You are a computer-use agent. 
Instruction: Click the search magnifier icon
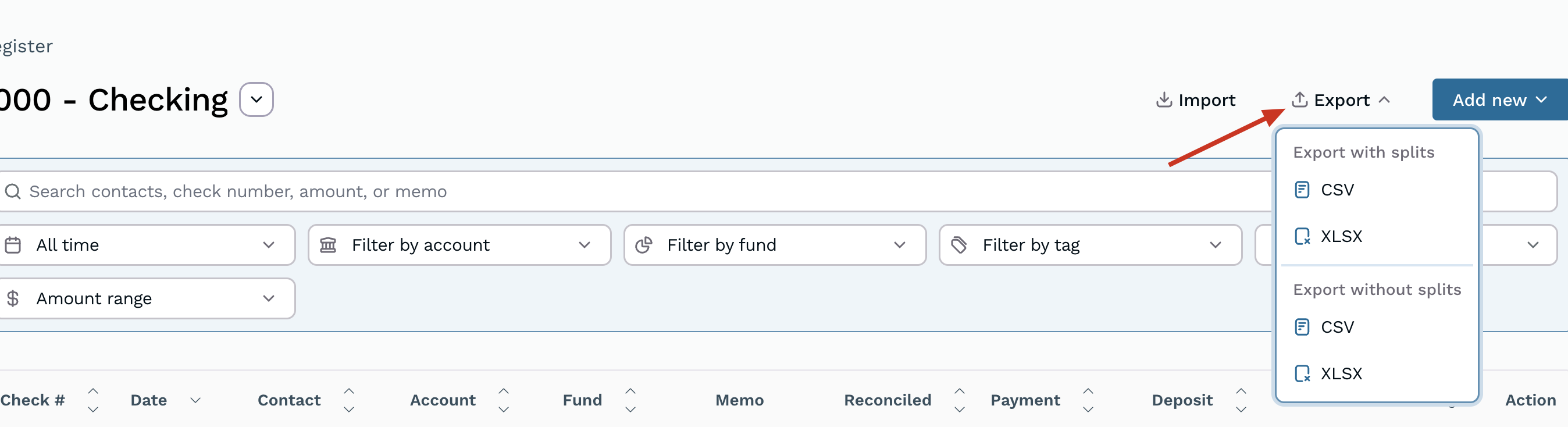(13, 192)
